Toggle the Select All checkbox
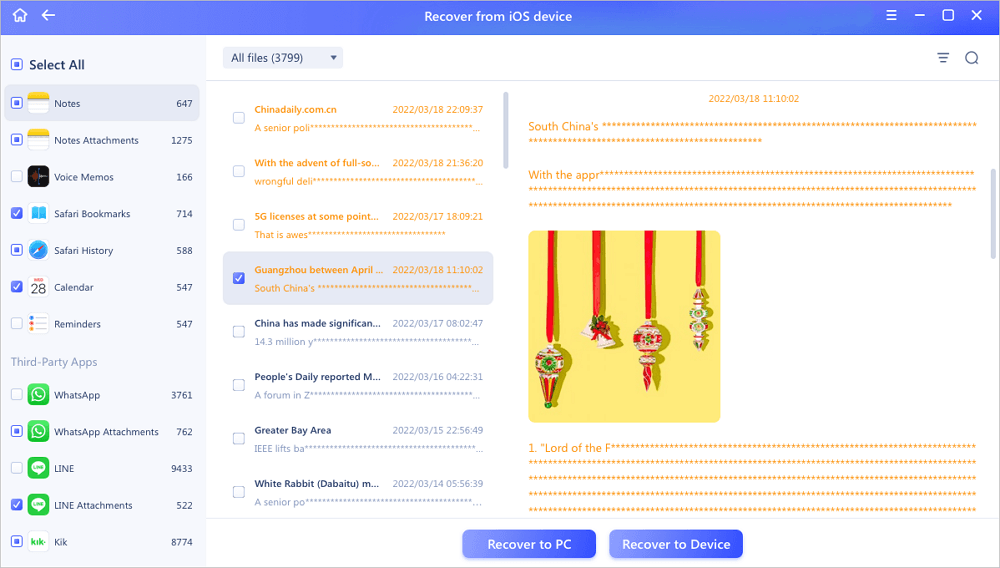The image size is (1000, 568). (x=17, y=64)
